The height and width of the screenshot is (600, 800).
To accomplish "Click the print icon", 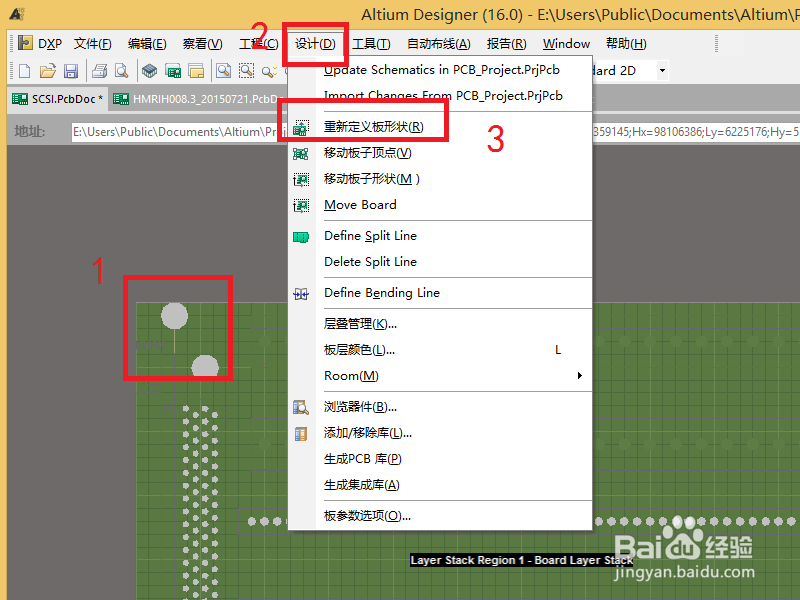I will coord(99,70).
